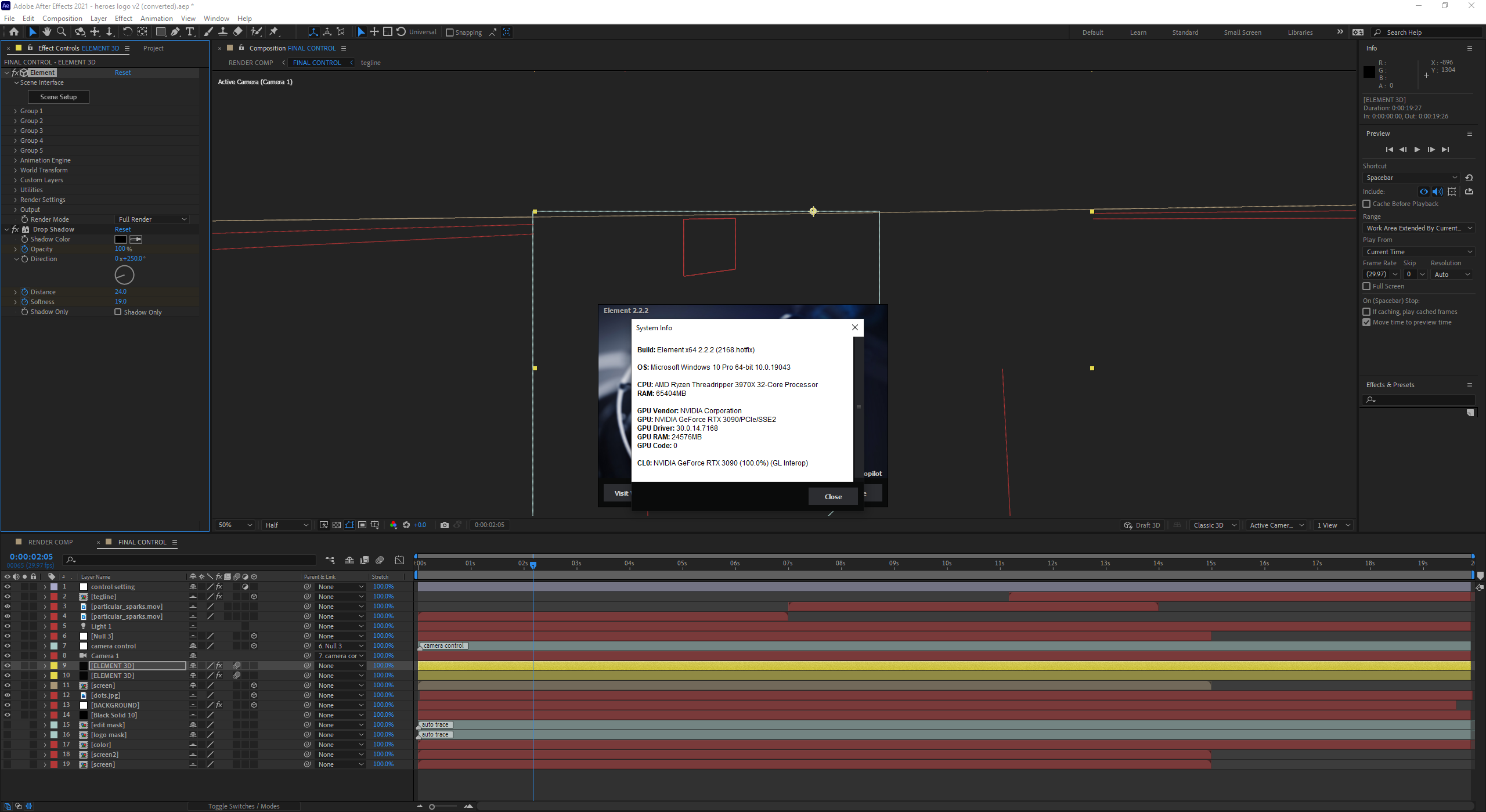Switch to the Project tab

click(x=153, y=48)
